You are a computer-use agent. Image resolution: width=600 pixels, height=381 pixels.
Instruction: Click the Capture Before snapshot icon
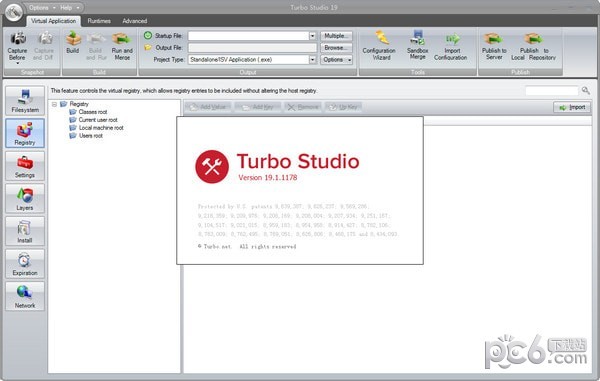click(x=18, y=38)
